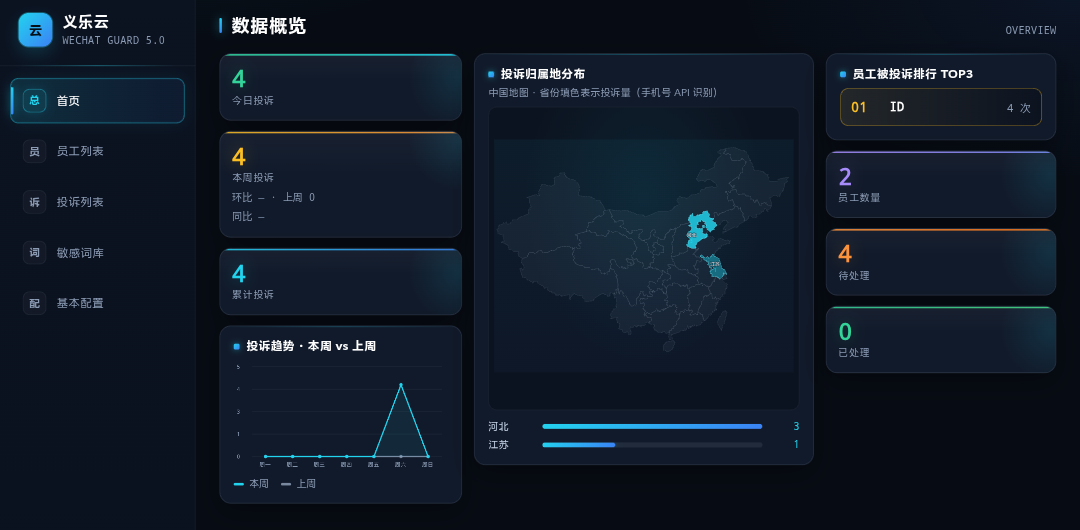The width and height of the screenshot is (1080, 530).
Task: Click the 投诉趋势 · 本周 vs 上周 heading
Action: pos(311,346)
